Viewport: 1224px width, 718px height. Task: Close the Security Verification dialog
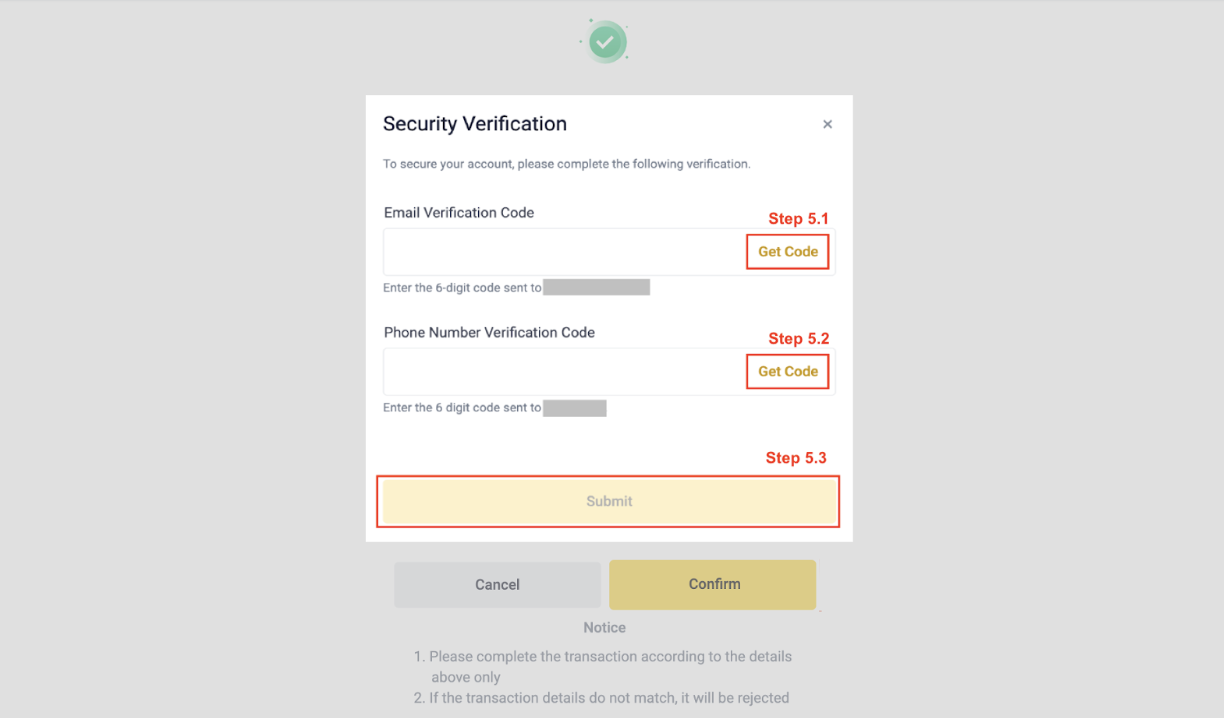827,125
